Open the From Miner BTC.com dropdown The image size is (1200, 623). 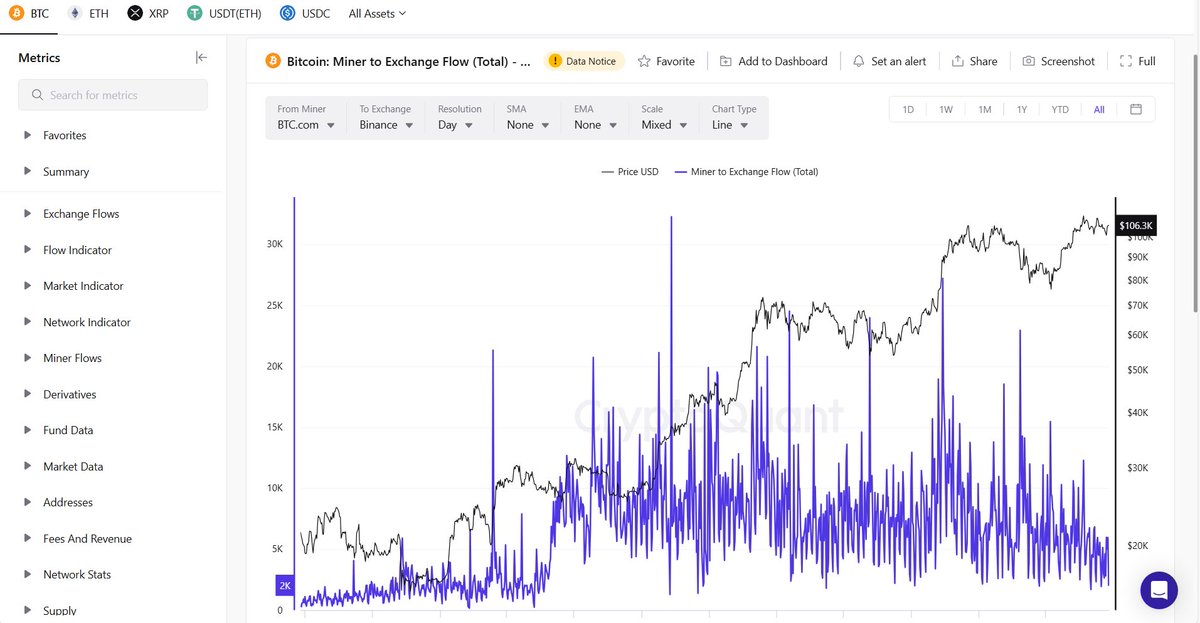[306, 117]
